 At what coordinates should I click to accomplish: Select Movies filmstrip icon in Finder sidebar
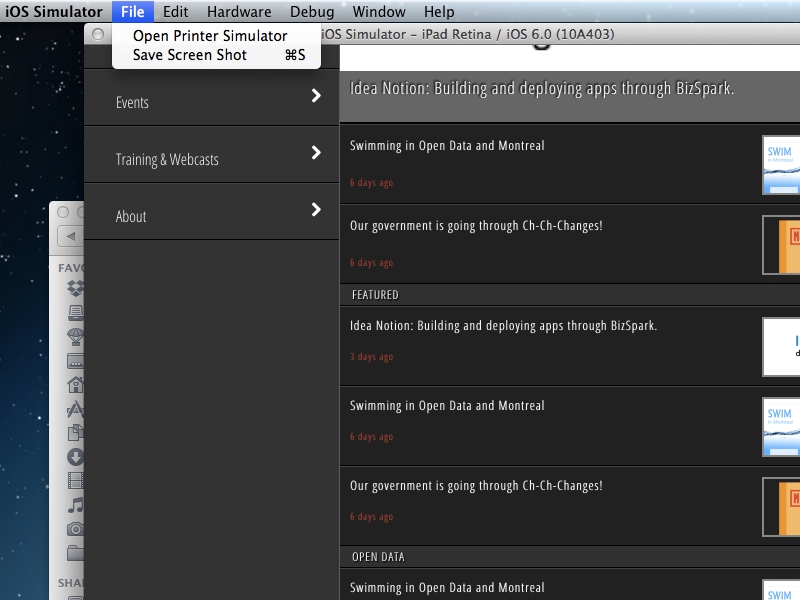76,481
